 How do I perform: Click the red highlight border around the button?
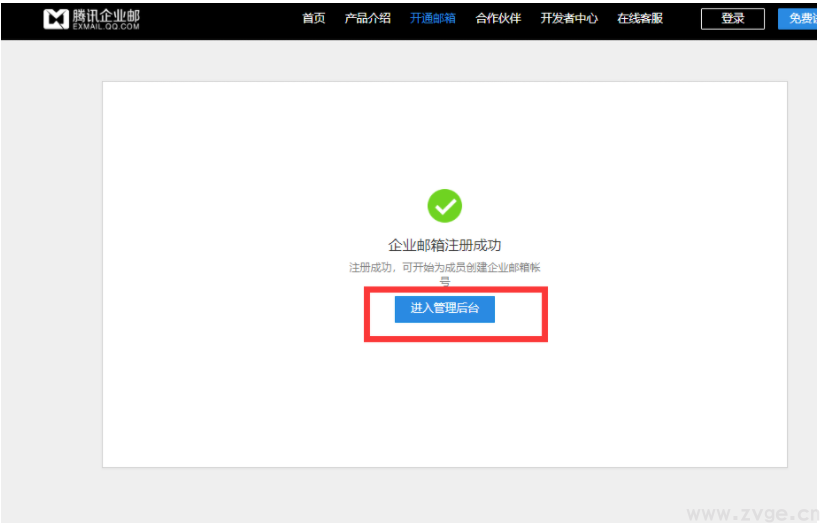pos(366,315)
